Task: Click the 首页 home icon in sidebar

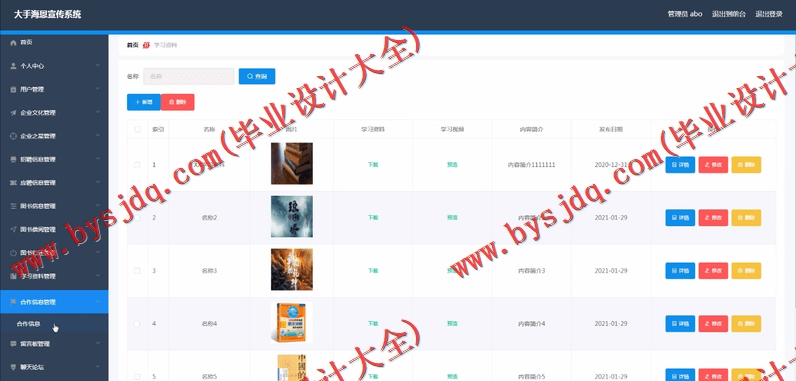Action: (14, 43)
